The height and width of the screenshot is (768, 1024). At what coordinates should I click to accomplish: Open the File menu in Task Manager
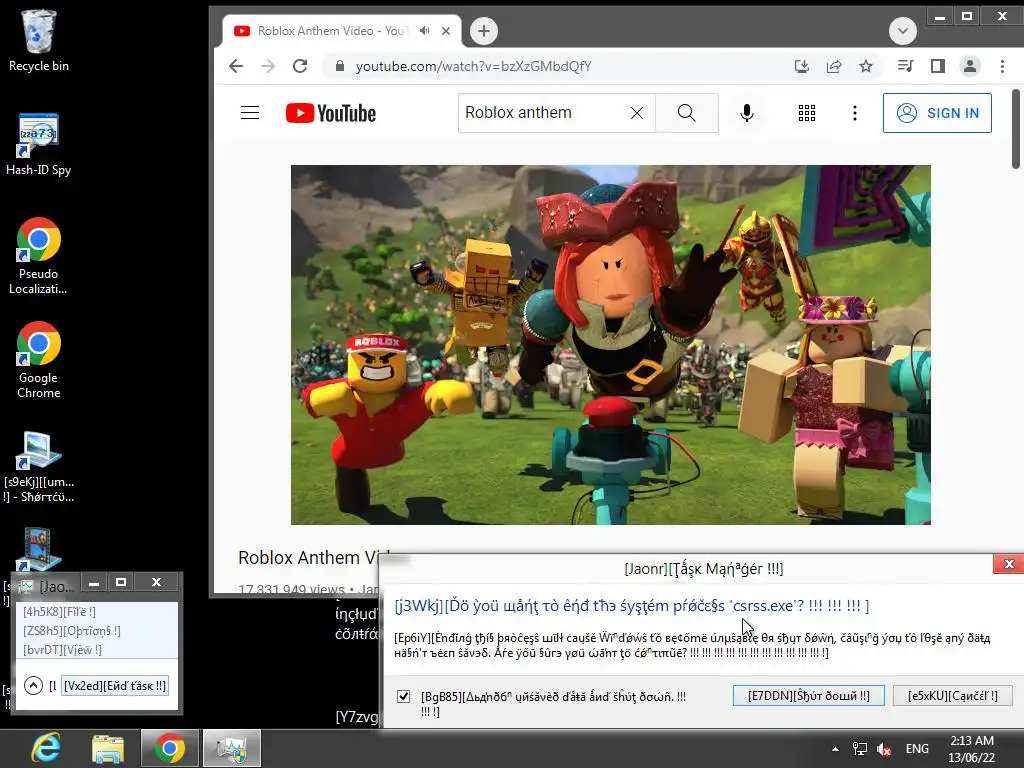59,612
